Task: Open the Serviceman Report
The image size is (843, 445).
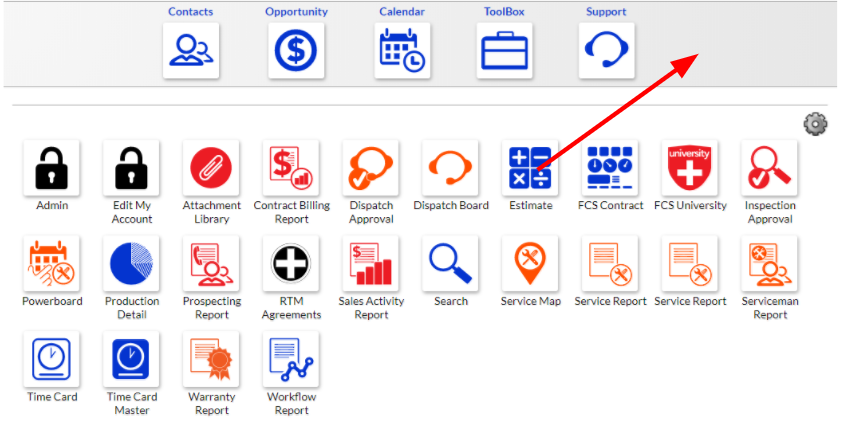Action: [x=769, y=263]
